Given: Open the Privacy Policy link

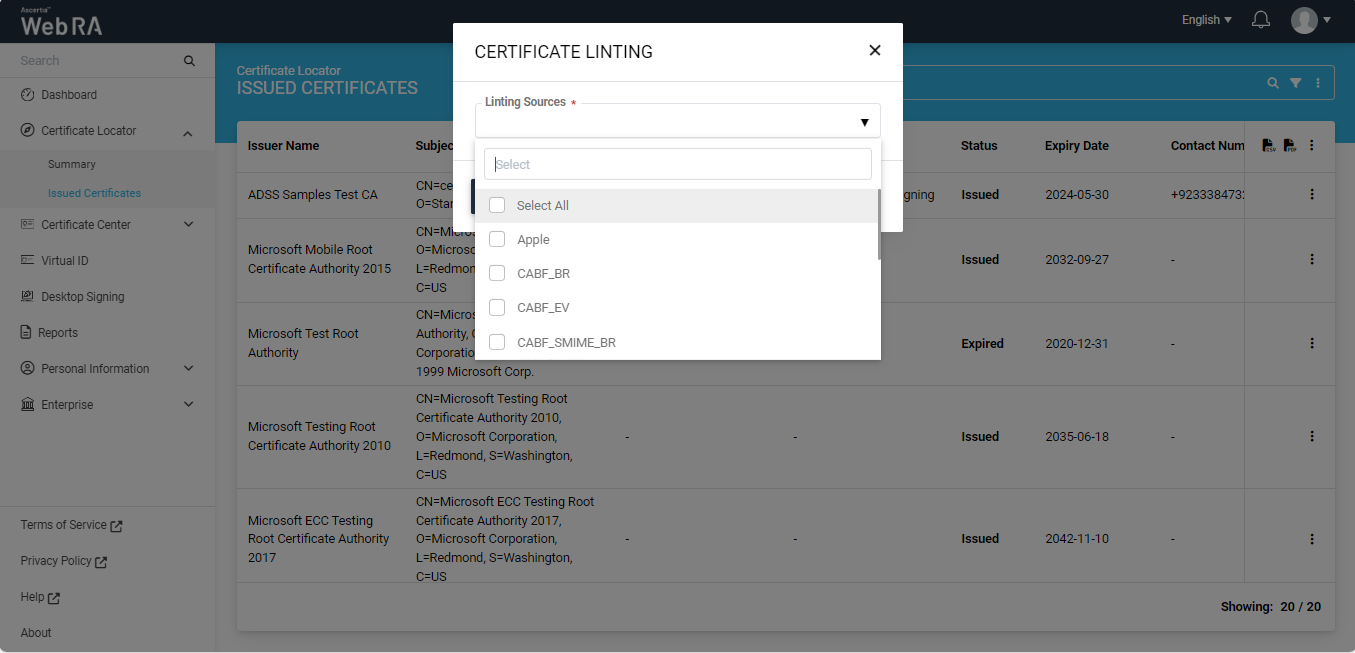Looking at the screenshot, I should coord(64,561).
